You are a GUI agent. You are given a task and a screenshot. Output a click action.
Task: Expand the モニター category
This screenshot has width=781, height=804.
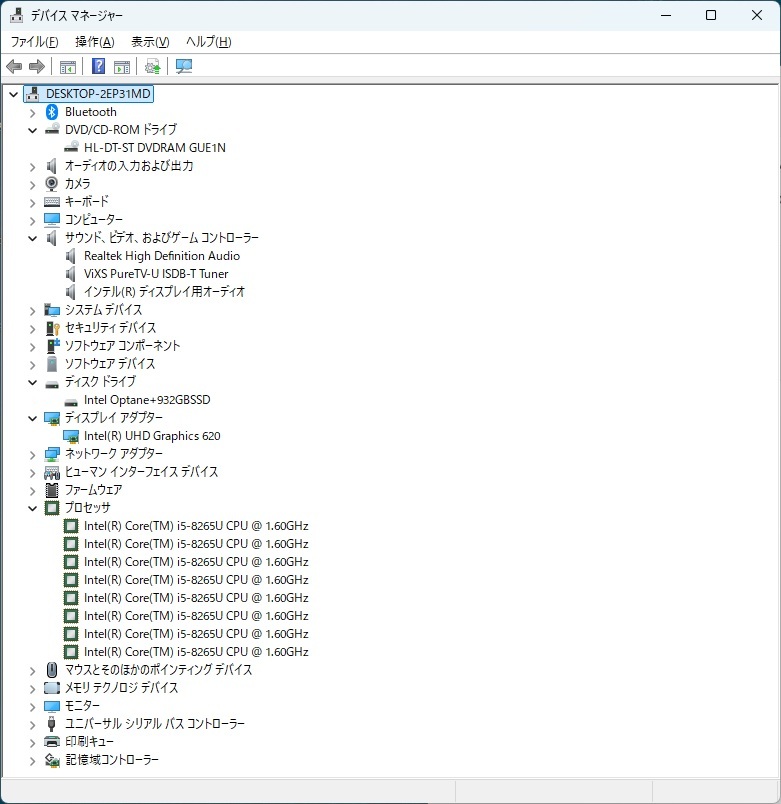click(x=32, y=707)
